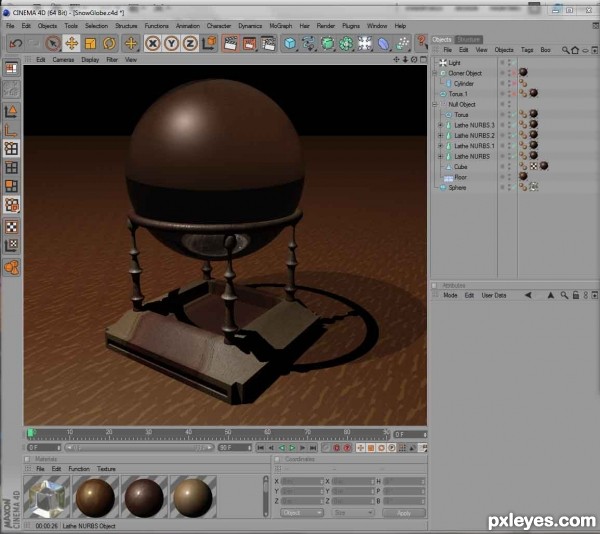The height and width of the screenshot is (534, 600).
Task: Switch to Texture mode checker icon
Action: coord(11,226)
